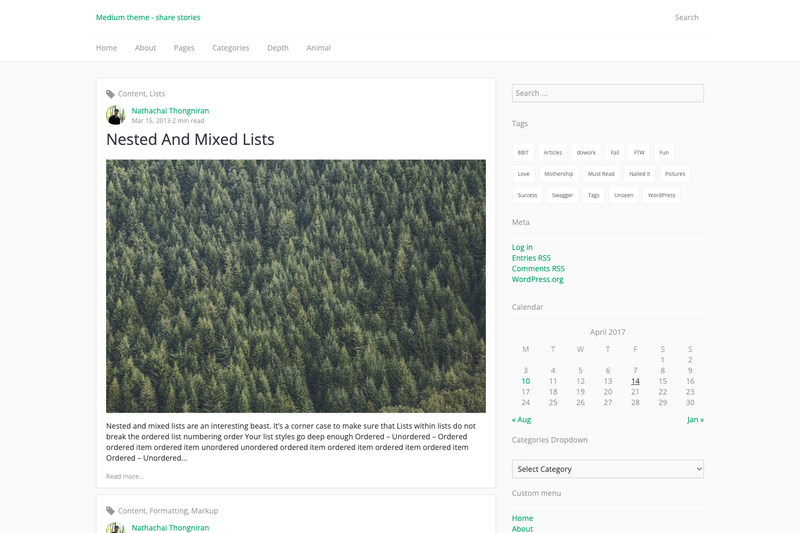The height and width of the screenshot is (533, 800).
Task: Click the Search field in the header
Action: pos(687,17)
